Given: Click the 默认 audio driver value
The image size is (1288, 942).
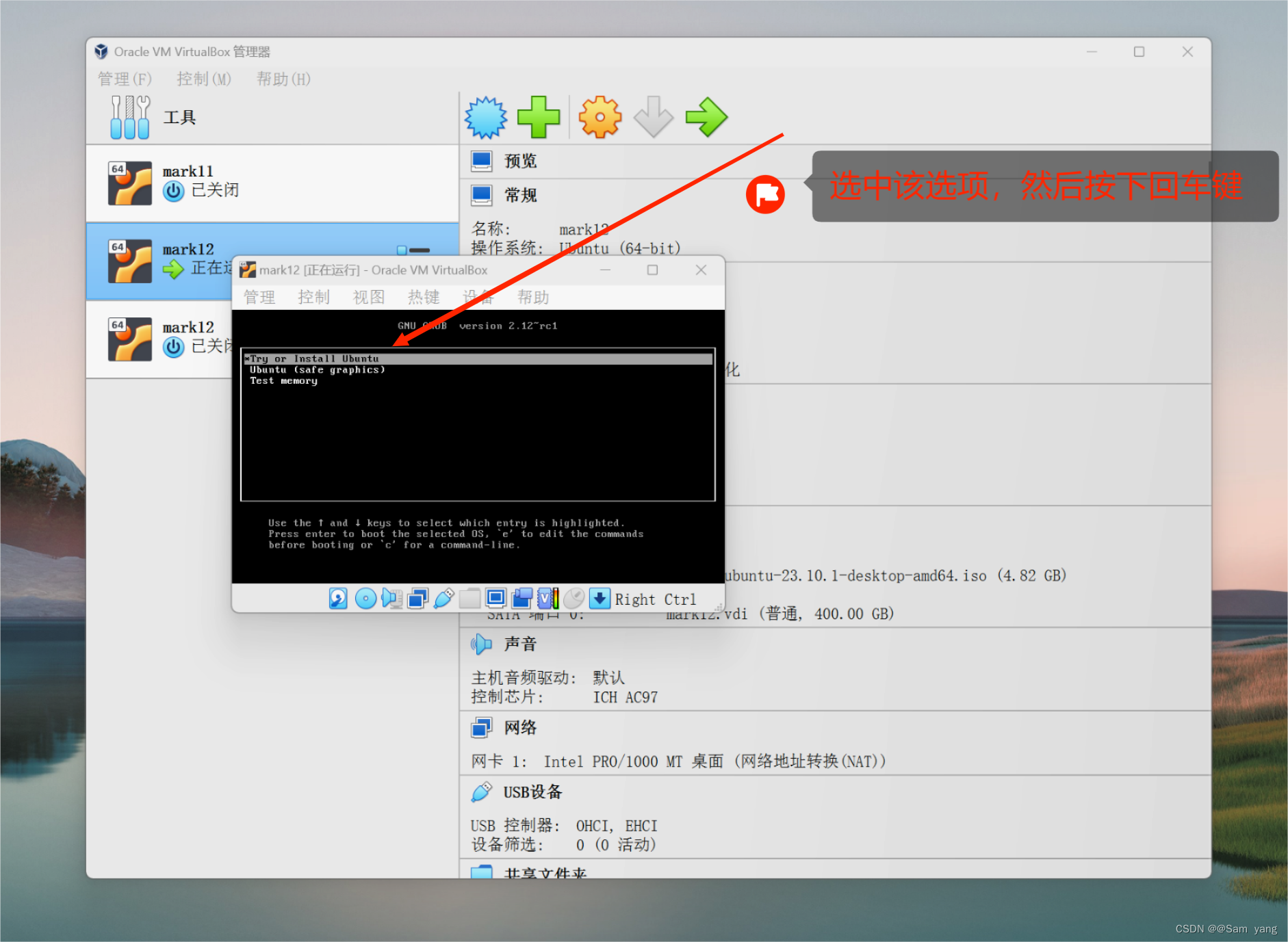Looking at the screenshot, I should coord(609,678).
